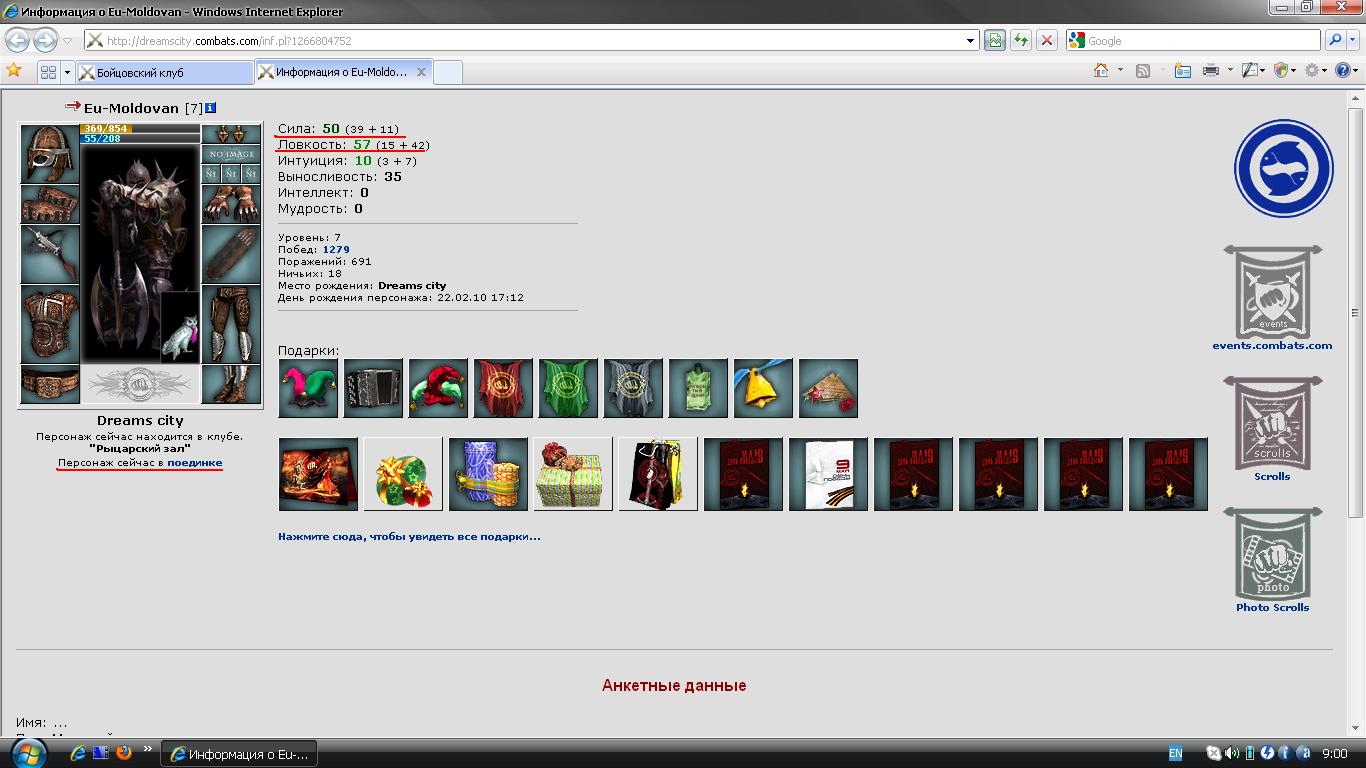Open the Scrolls banner link

(1272, 429)
